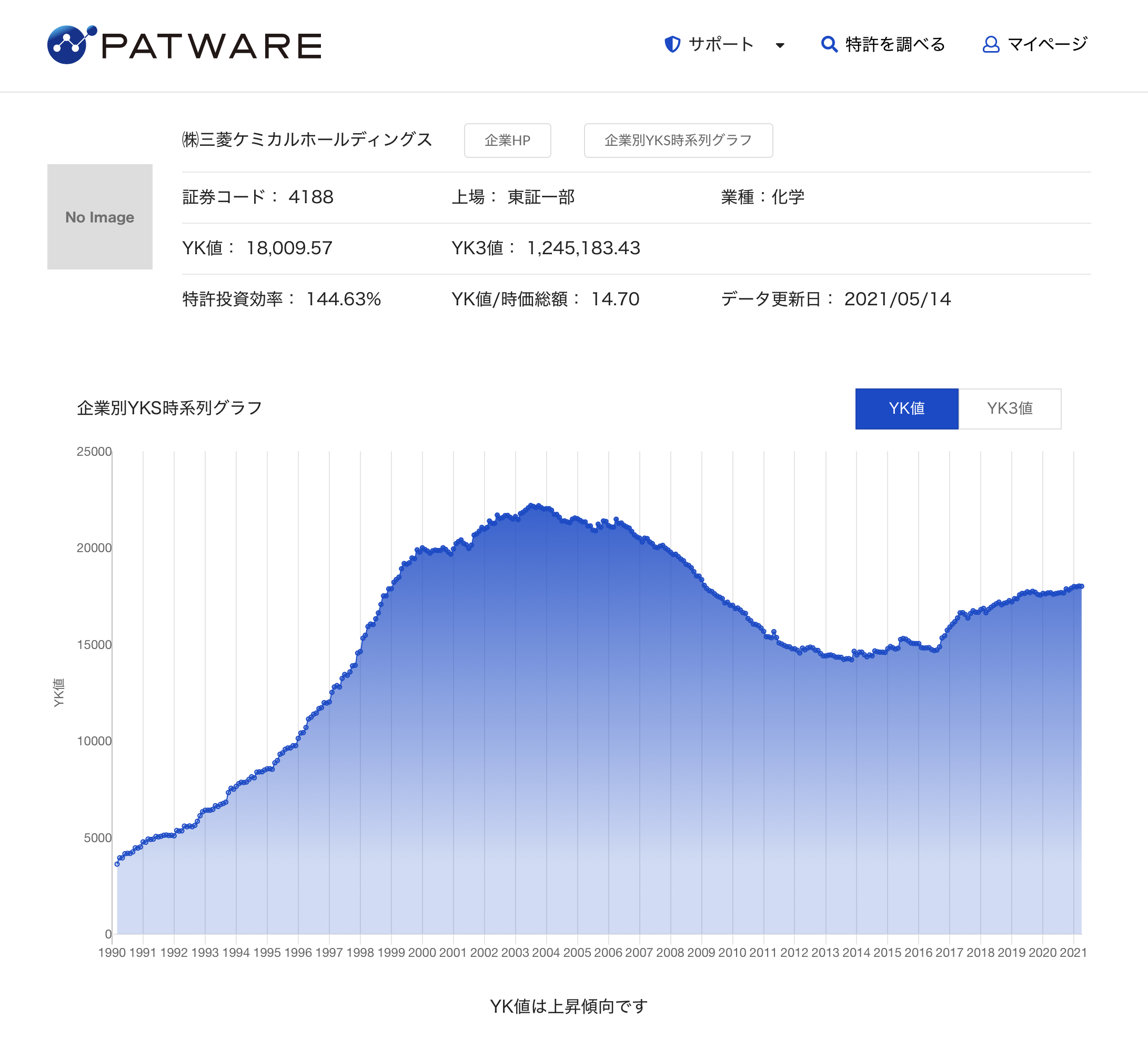
Task: Click the YK値は上昇傾向です caption
Action: 568,1006
